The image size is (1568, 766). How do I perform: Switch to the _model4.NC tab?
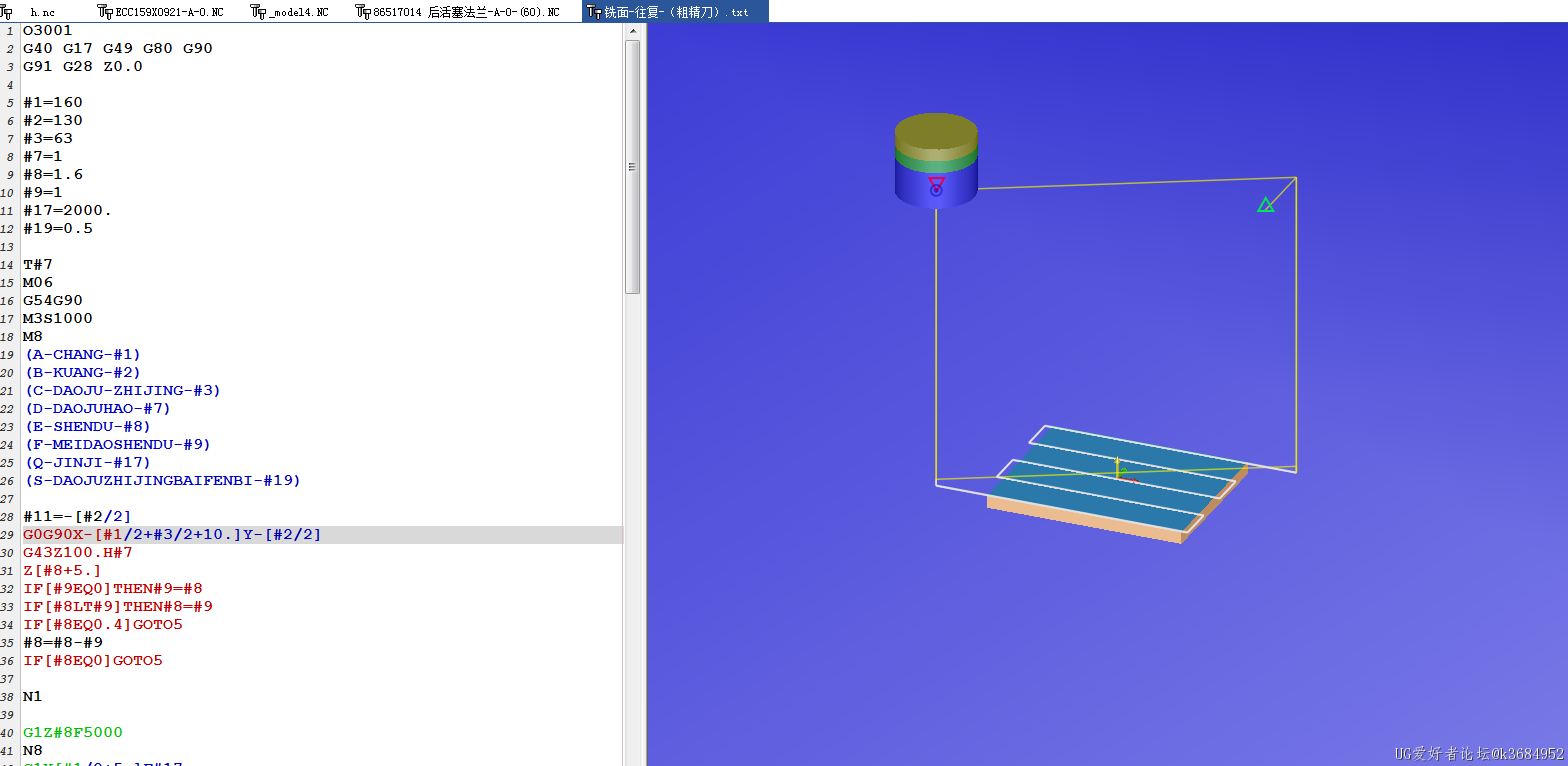tap(298, 12)
